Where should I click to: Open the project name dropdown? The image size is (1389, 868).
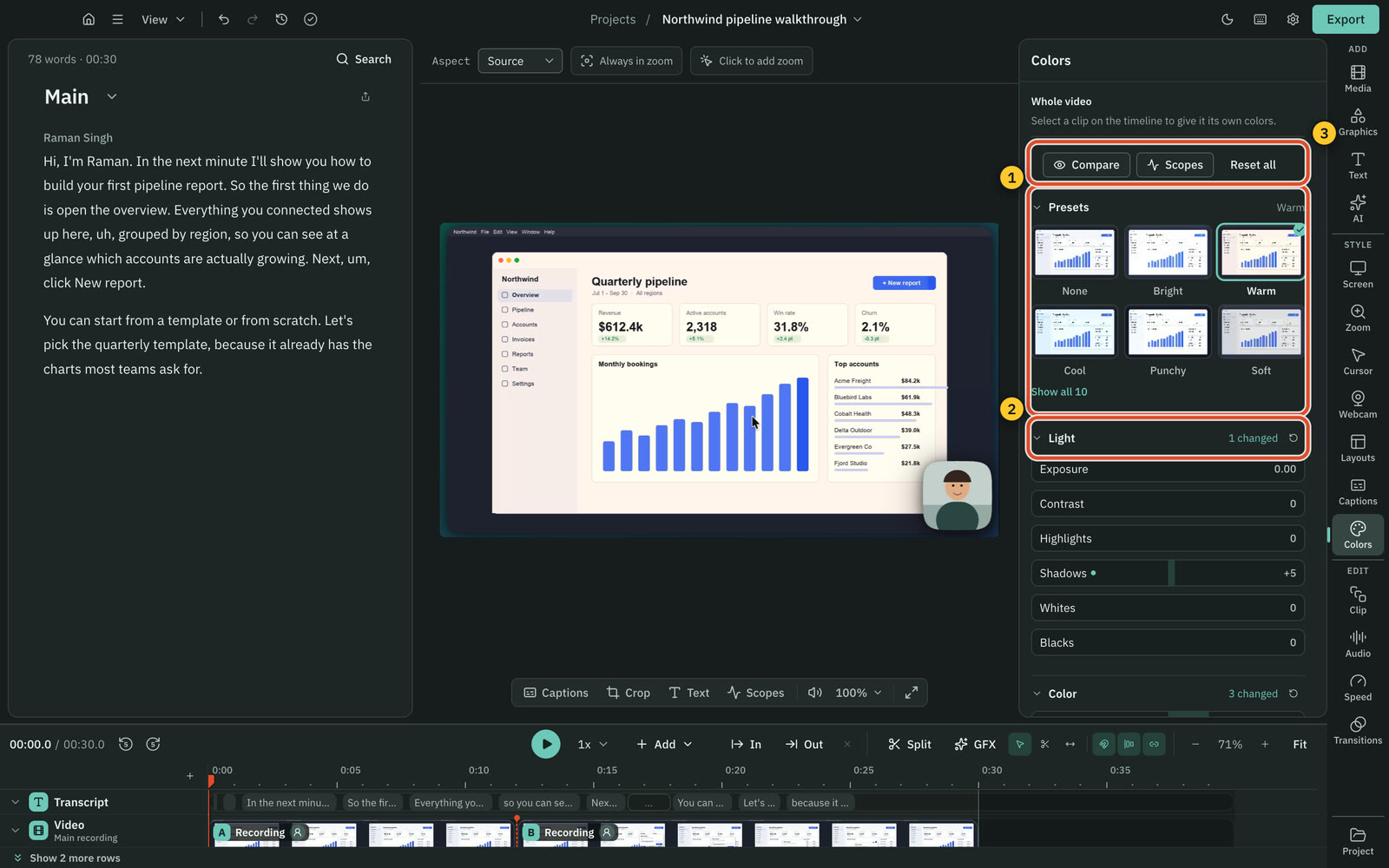click(762, 19)
